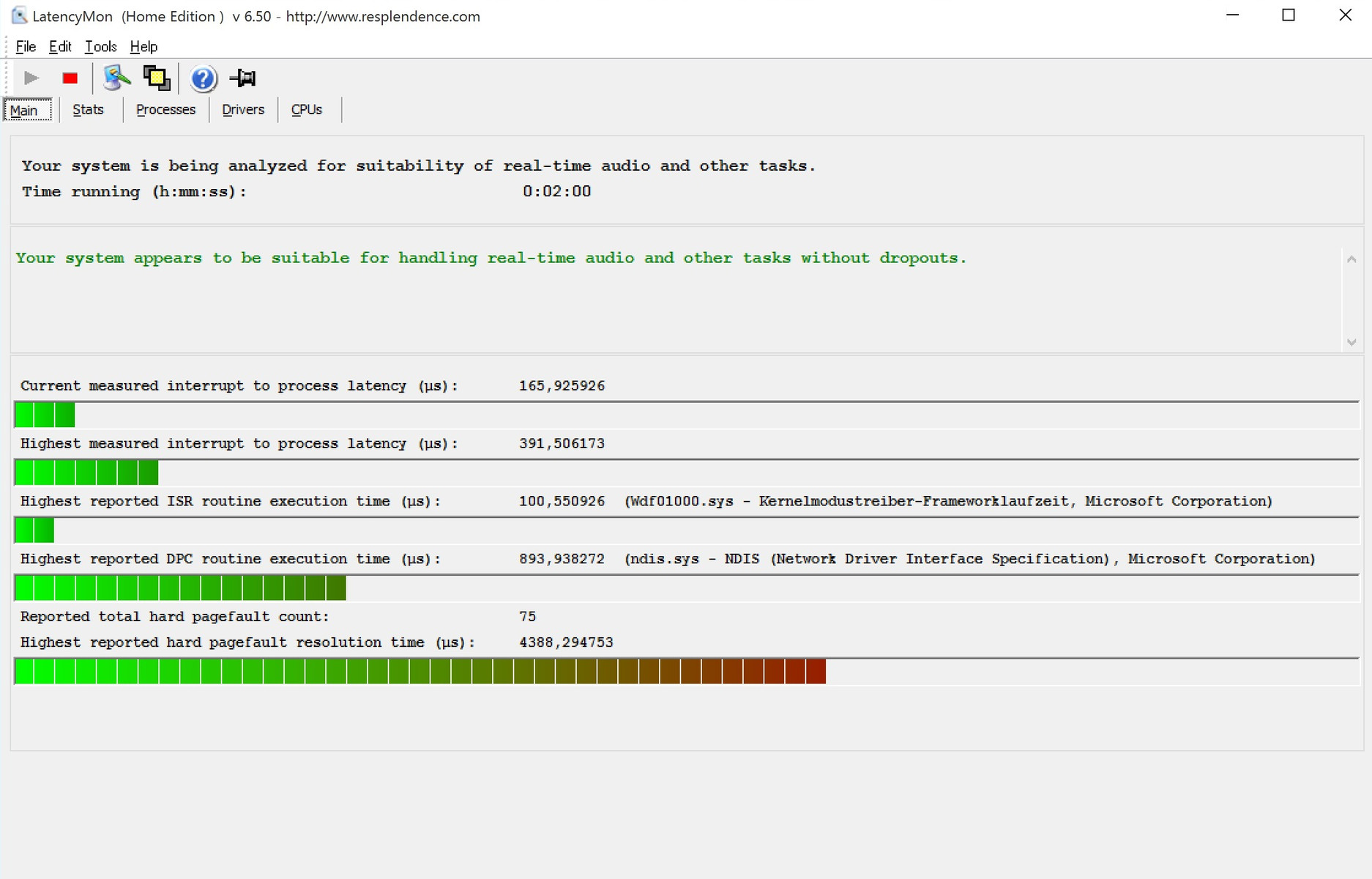Open the Tools menu

coord(100,46)
